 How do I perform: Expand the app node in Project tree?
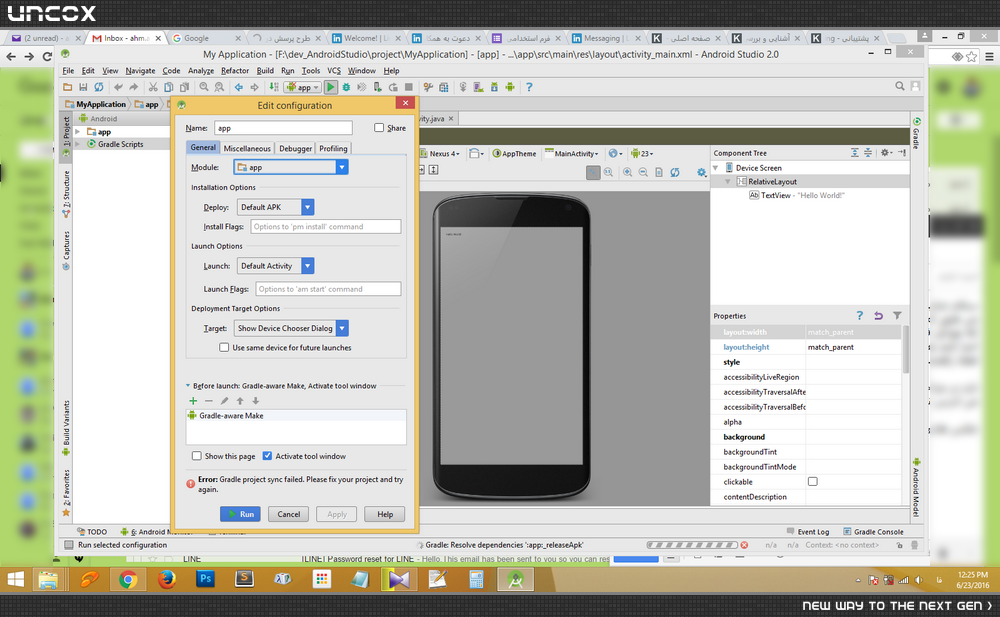(78, 131)
